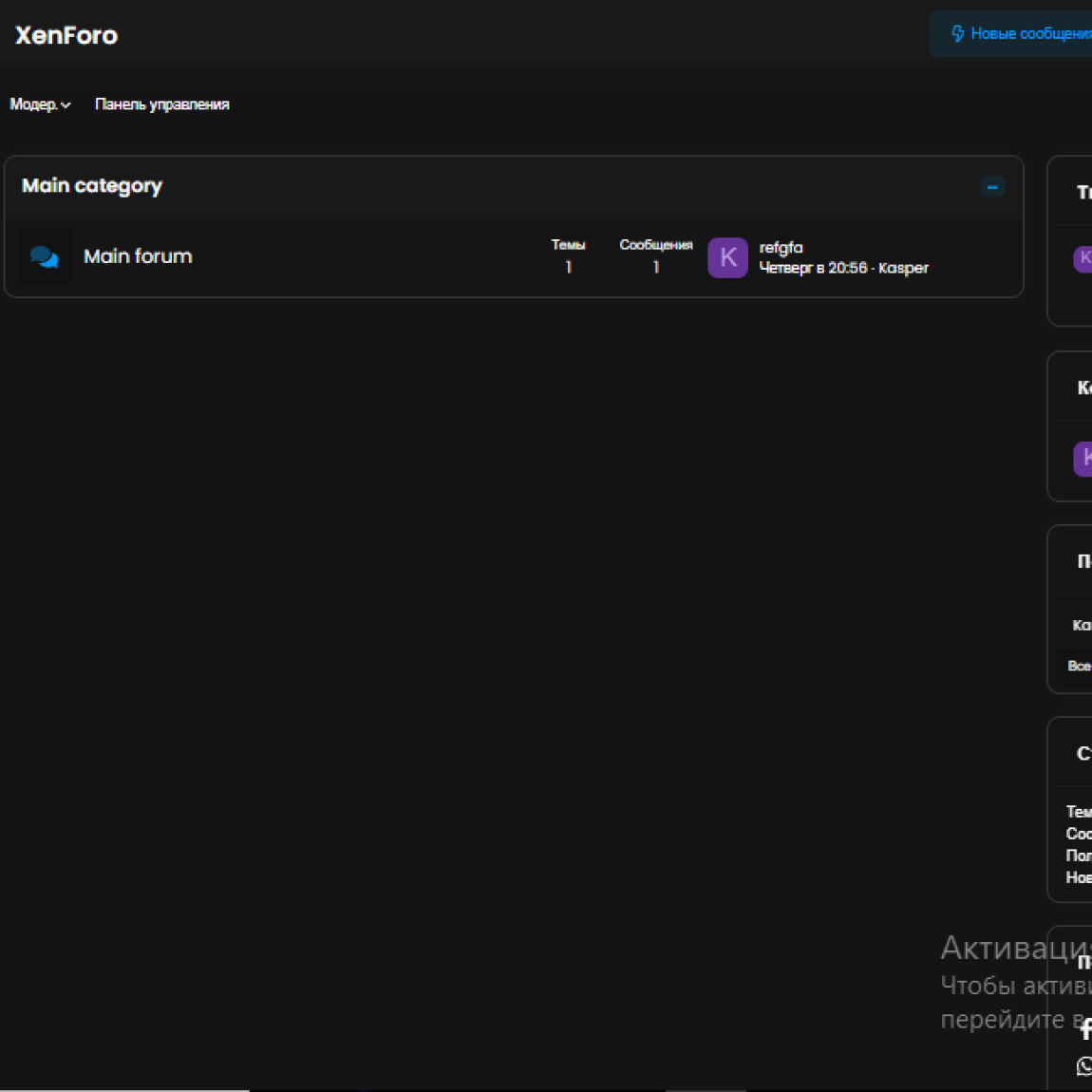
Task: Open Панель управления from the navigation
Action: coord(161,104)
